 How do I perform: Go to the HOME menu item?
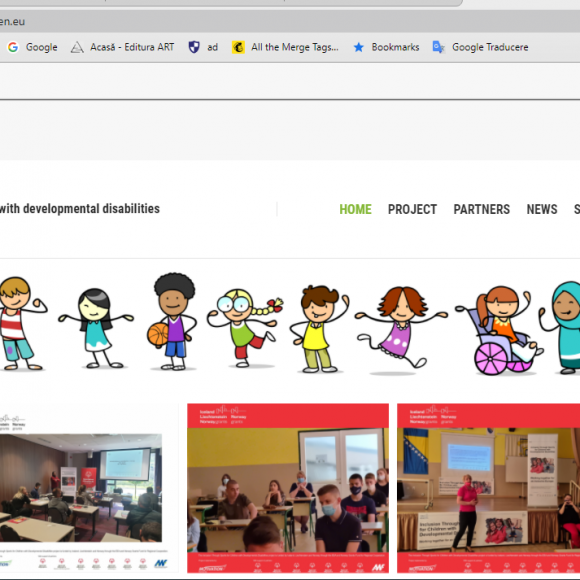(355, 209)
